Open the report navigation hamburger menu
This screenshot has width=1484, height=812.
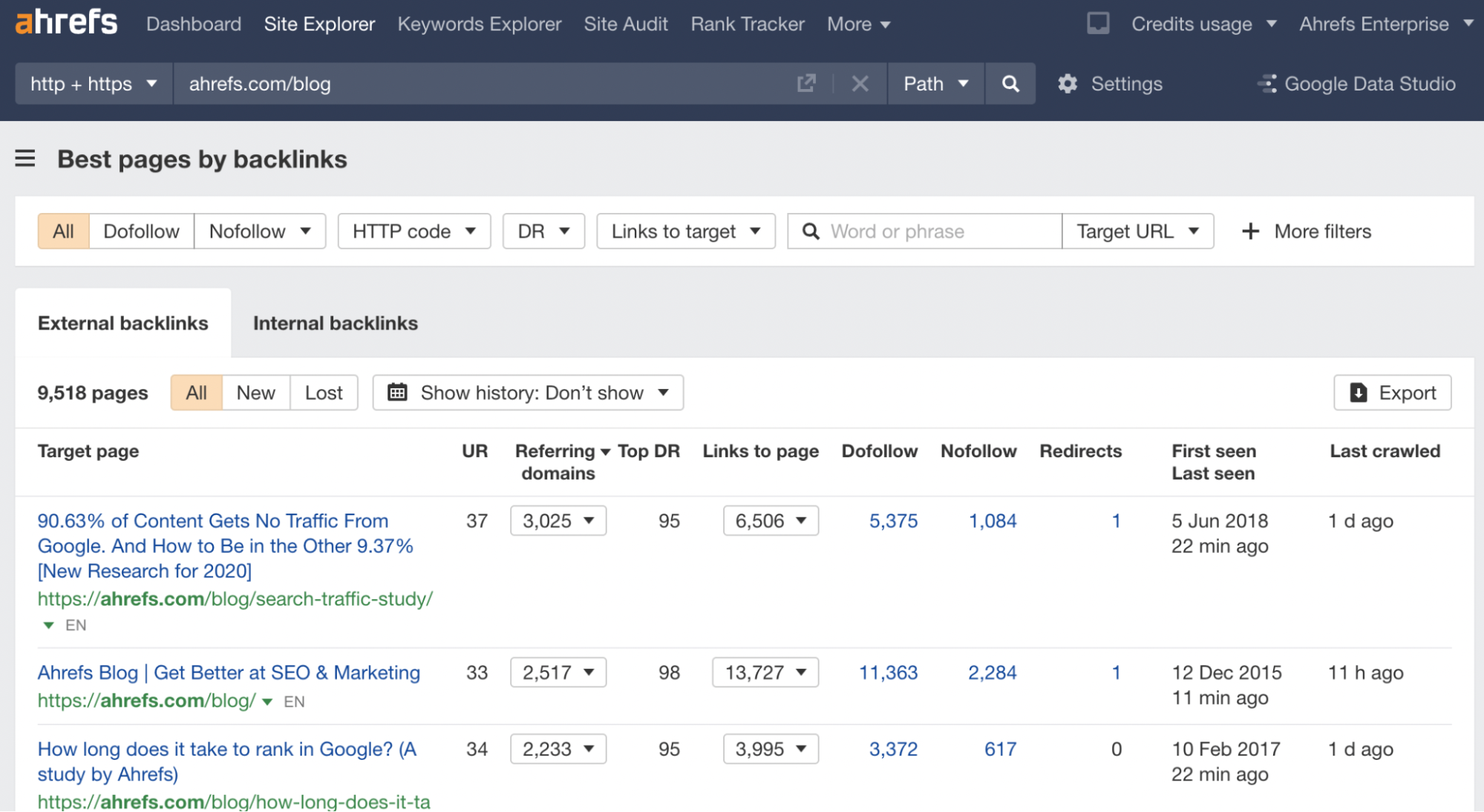pos(25,158)
